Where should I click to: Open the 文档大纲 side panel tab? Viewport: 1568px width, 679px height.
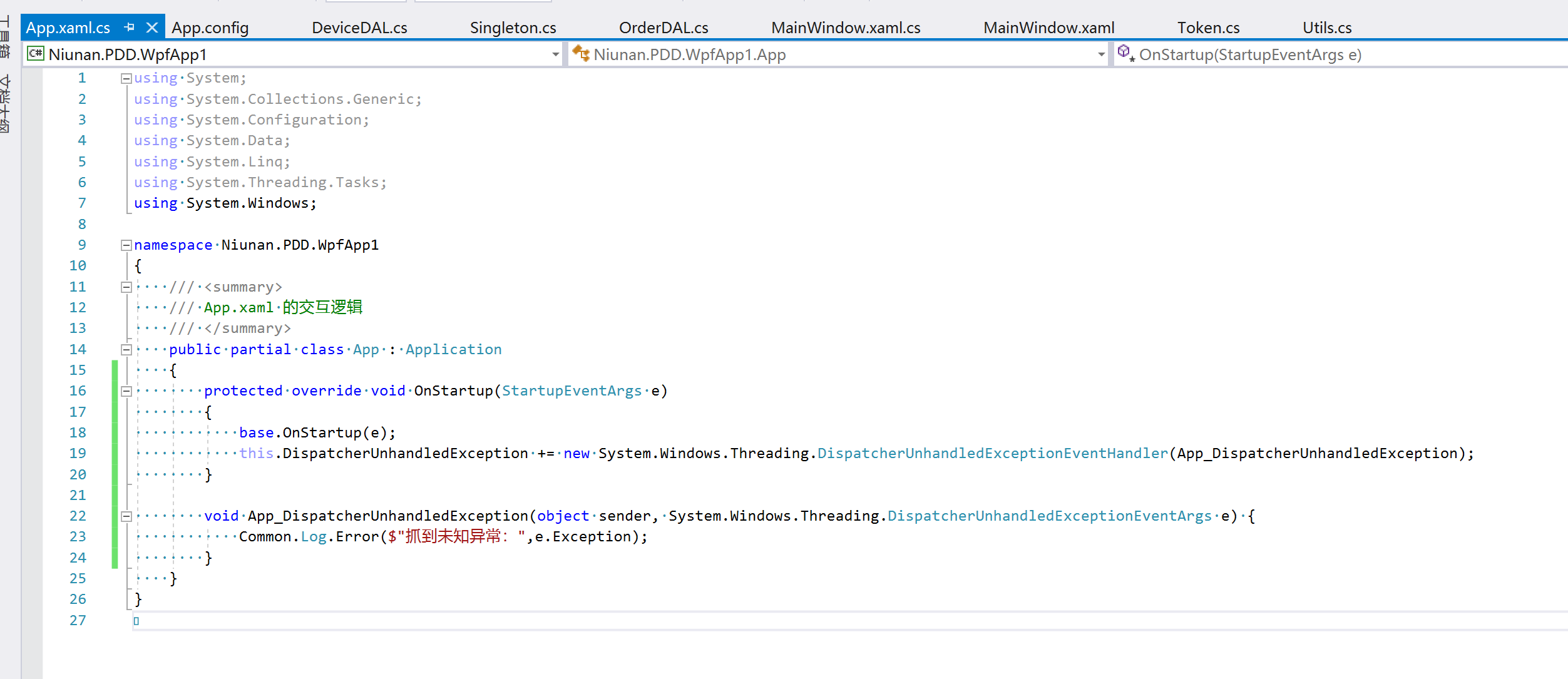5,103
